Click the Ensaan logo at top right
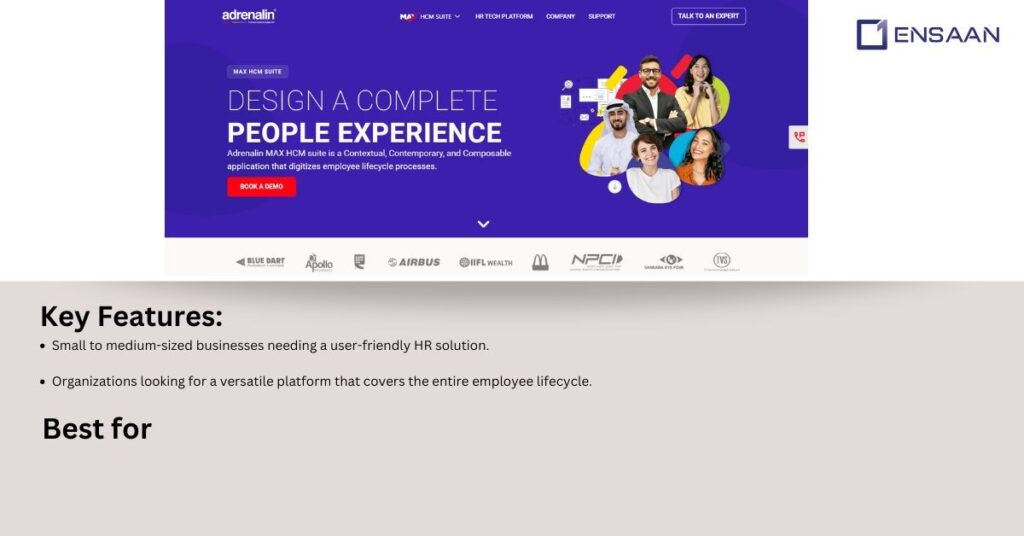Screen dimensions: 1024x536 click(927, 35)
